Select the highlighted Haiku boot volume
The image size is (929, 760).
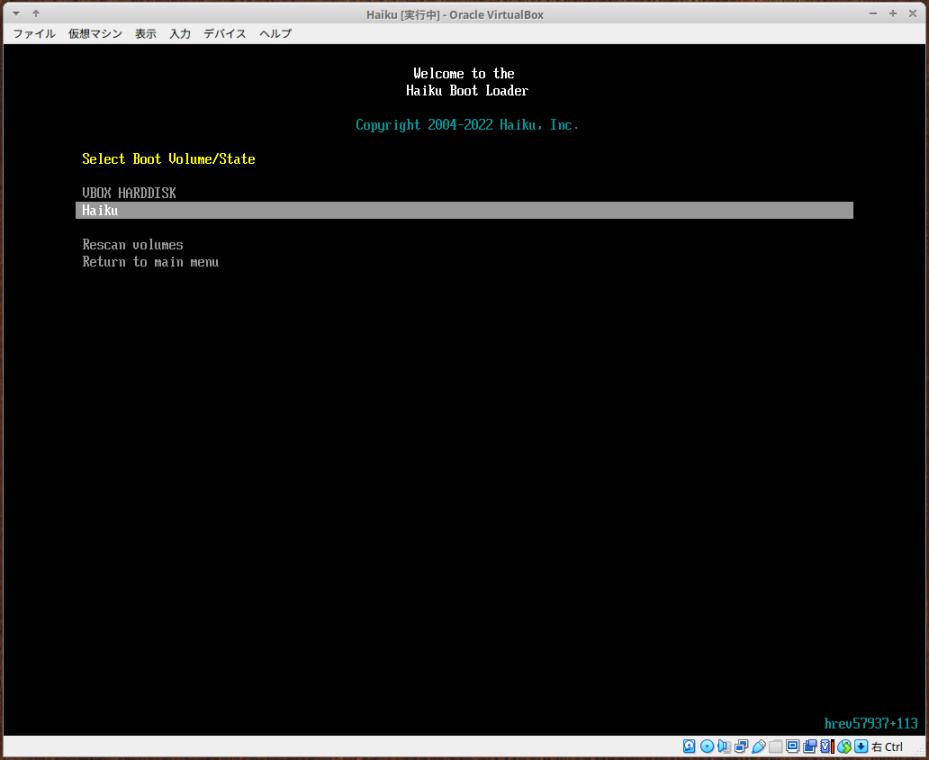(464, 210)
